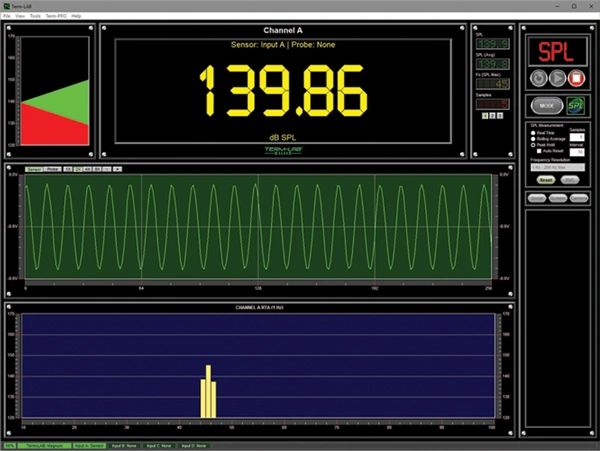Click the MODE button
This screenshot has width=600, height=451.
(x=545, y=104)
